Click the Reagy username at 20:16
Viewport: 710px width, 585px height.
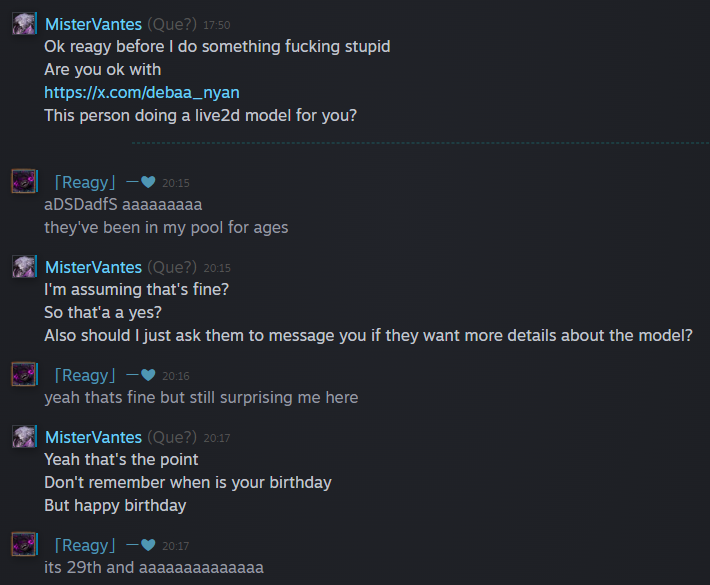click(85, 375)
